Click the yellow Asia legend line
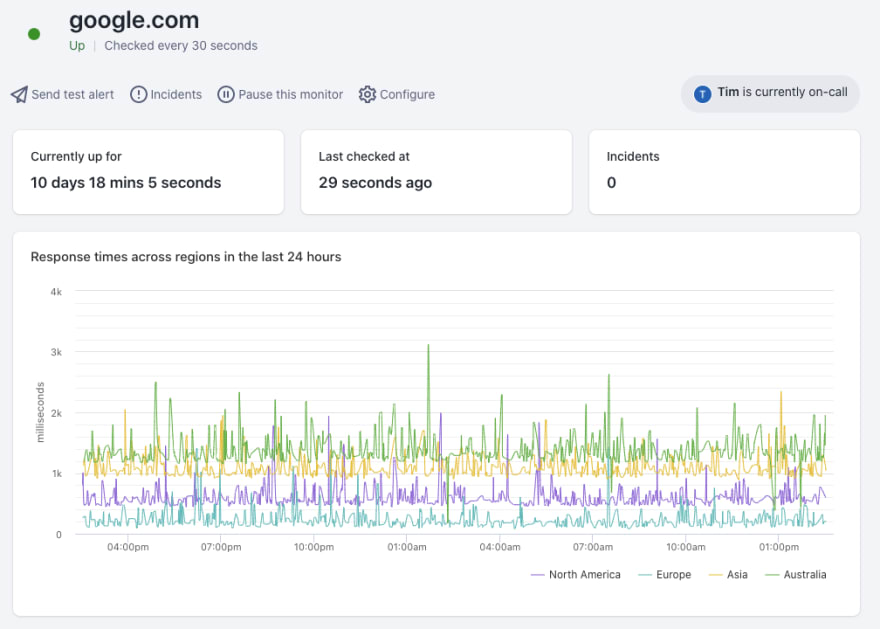Viewport: 880px width, 629px height. pos(716,575)
